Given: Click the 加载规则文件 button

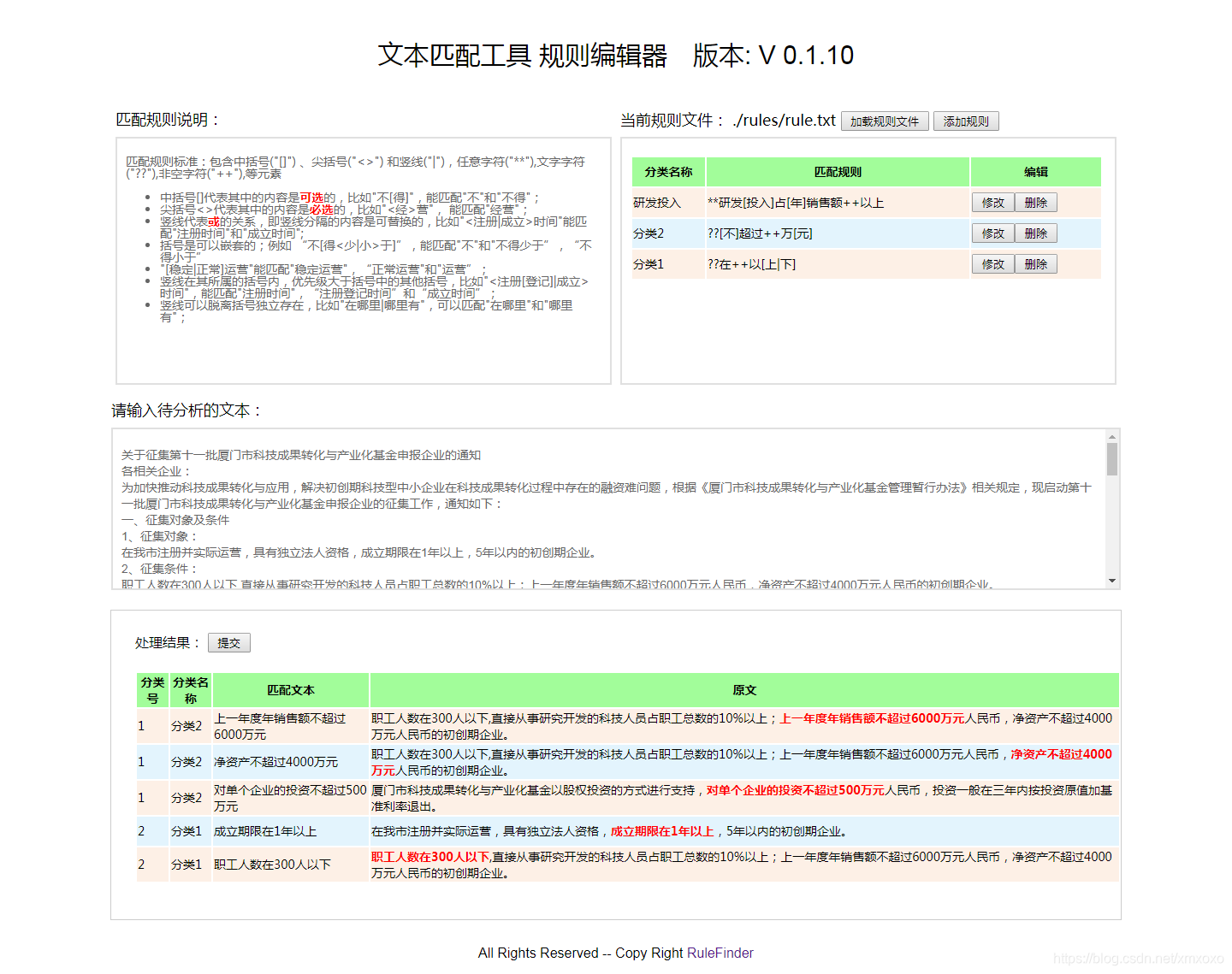Looking at the screenshot, I should point(885,121).
